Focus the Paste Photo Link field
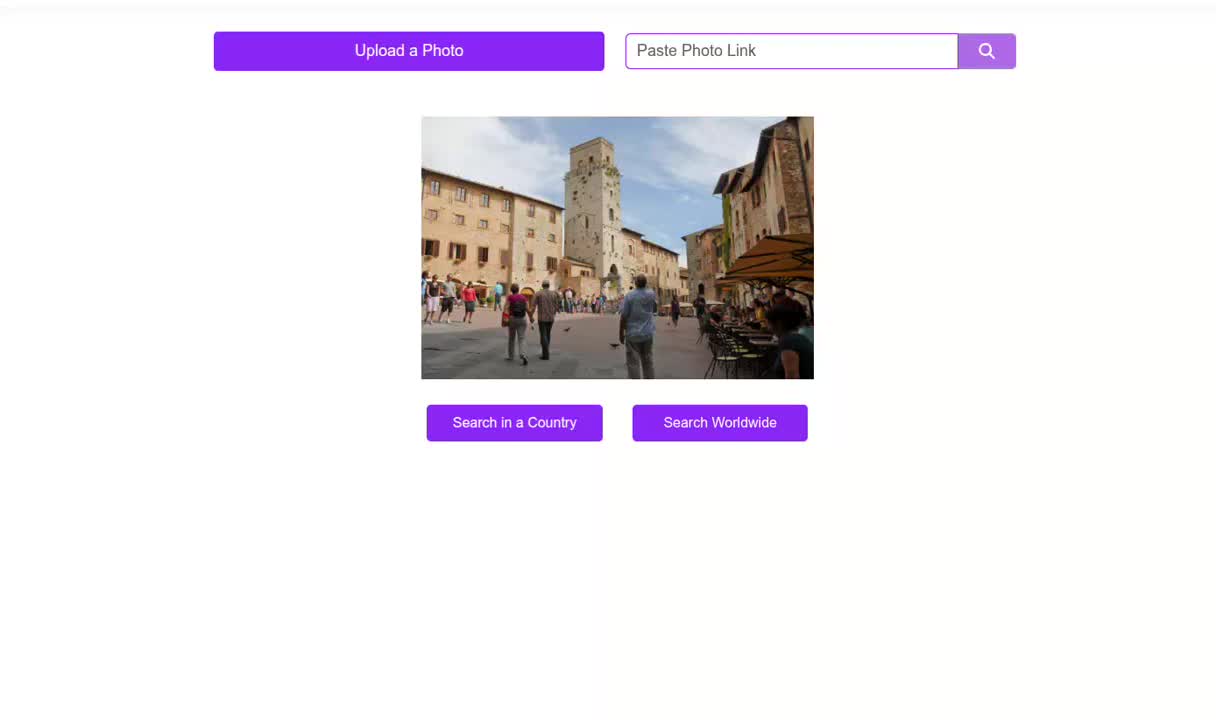The image size is (1216, 720). (x=791, y=51)
